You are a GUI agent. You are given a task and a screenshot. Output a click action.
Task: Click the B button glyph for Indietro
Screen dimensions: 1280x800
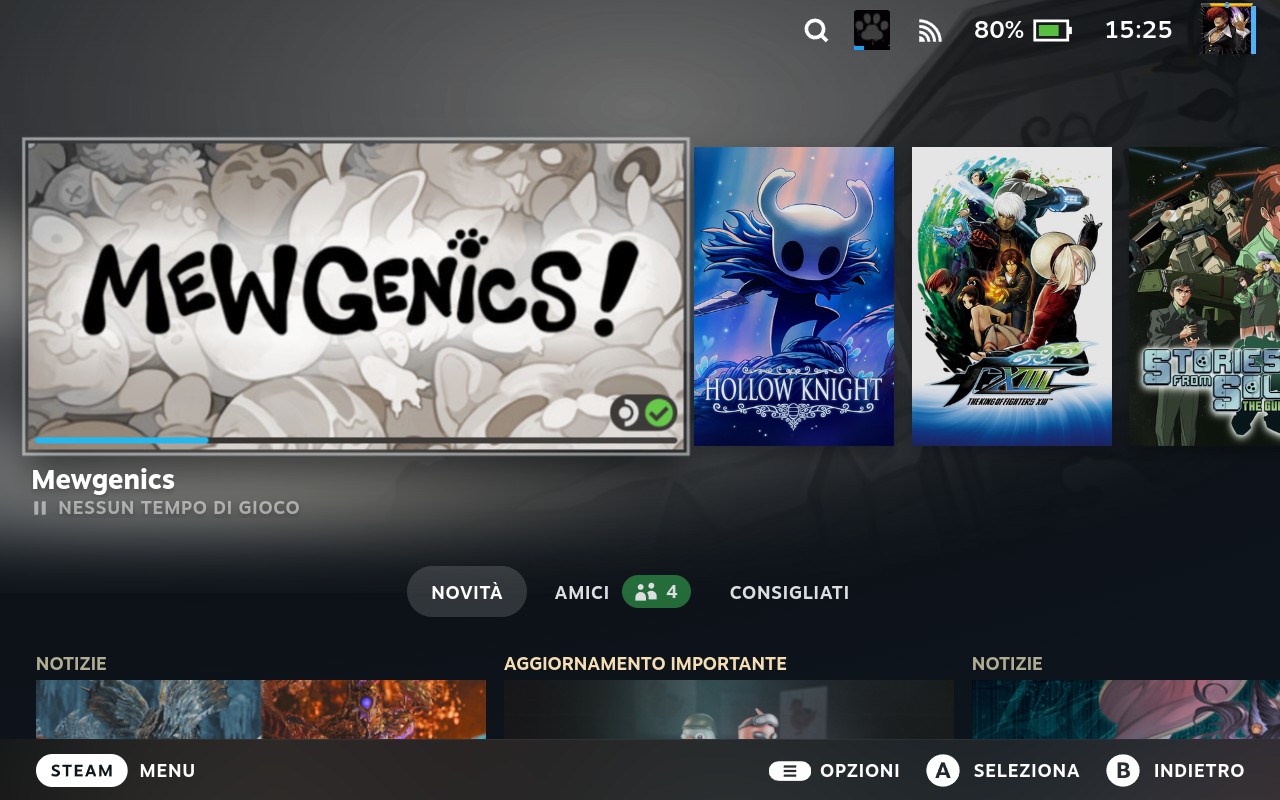coord(1123,771)
